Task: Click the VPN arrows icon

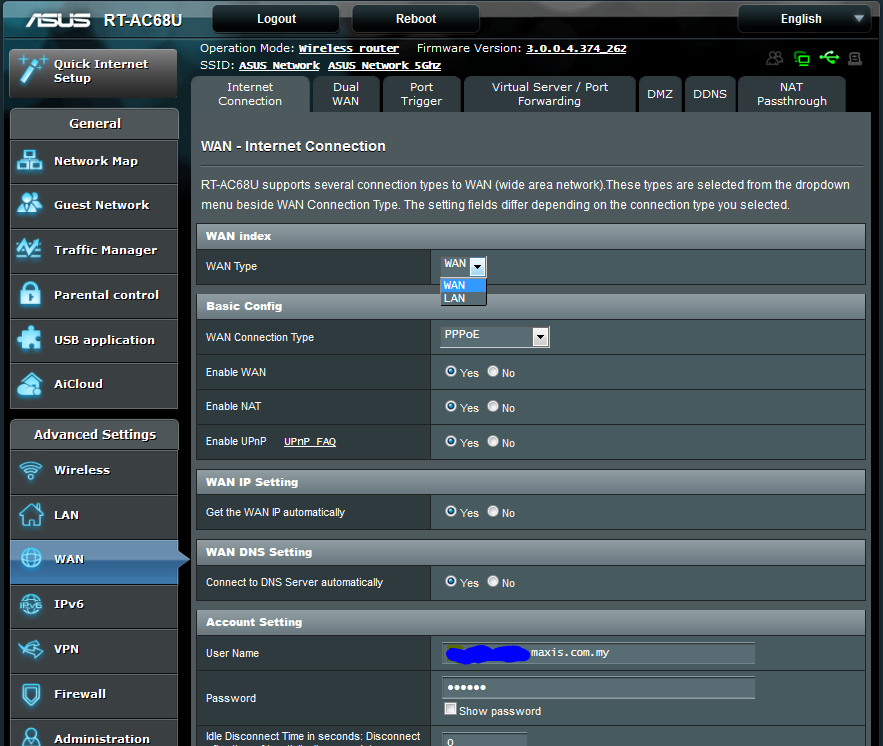Action: (x=30, y=649)
